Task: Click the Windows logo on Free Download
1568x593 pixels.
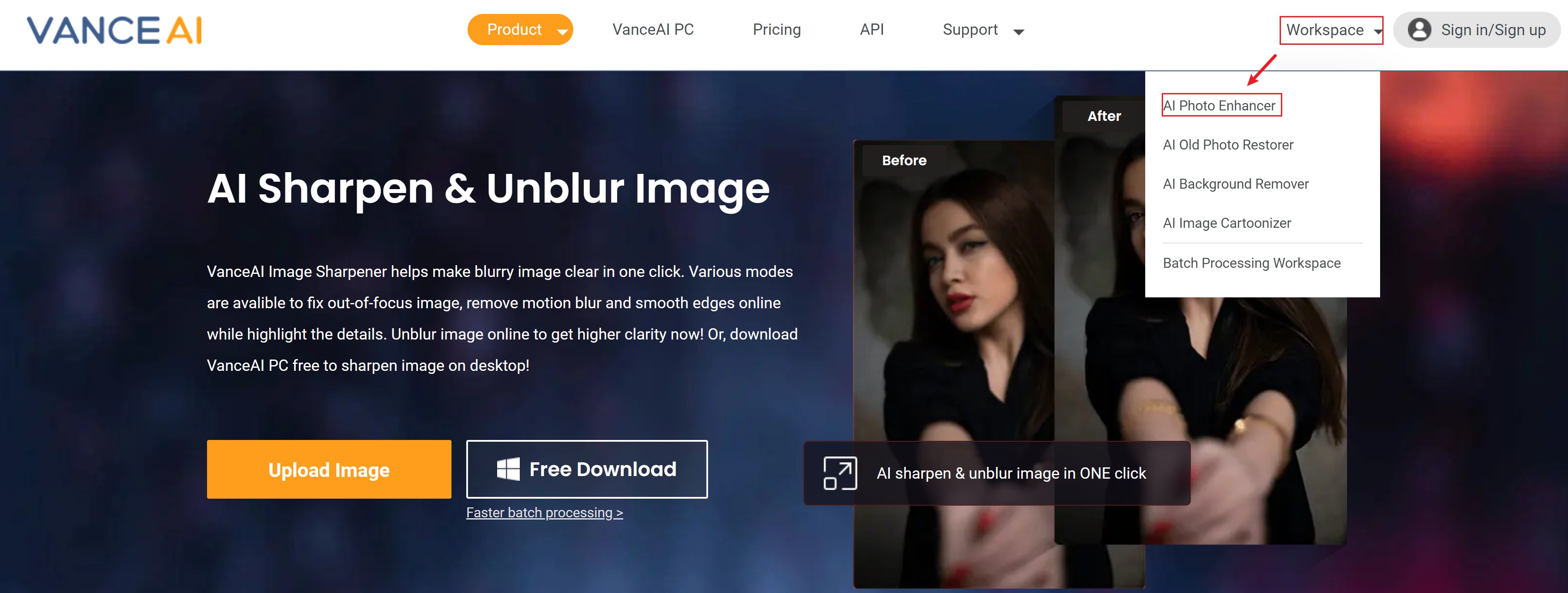Action: click(x=508, y=469)
